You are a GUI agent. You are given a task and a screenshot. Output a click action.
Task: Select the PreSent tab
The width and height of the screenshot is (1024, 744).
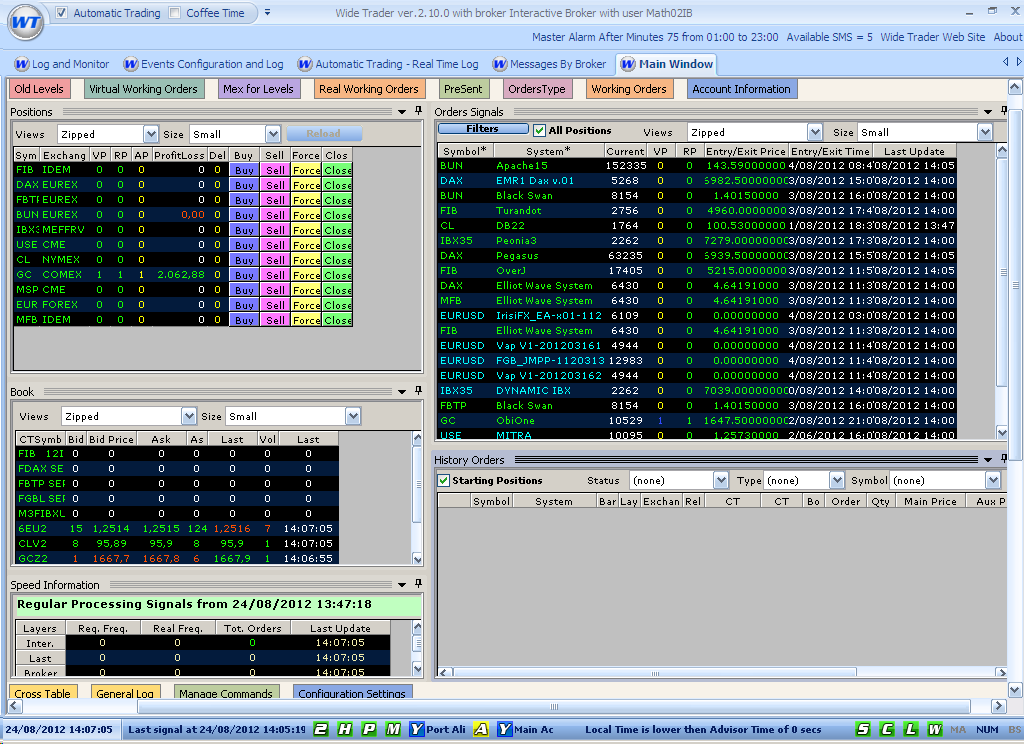coord(463,89)
